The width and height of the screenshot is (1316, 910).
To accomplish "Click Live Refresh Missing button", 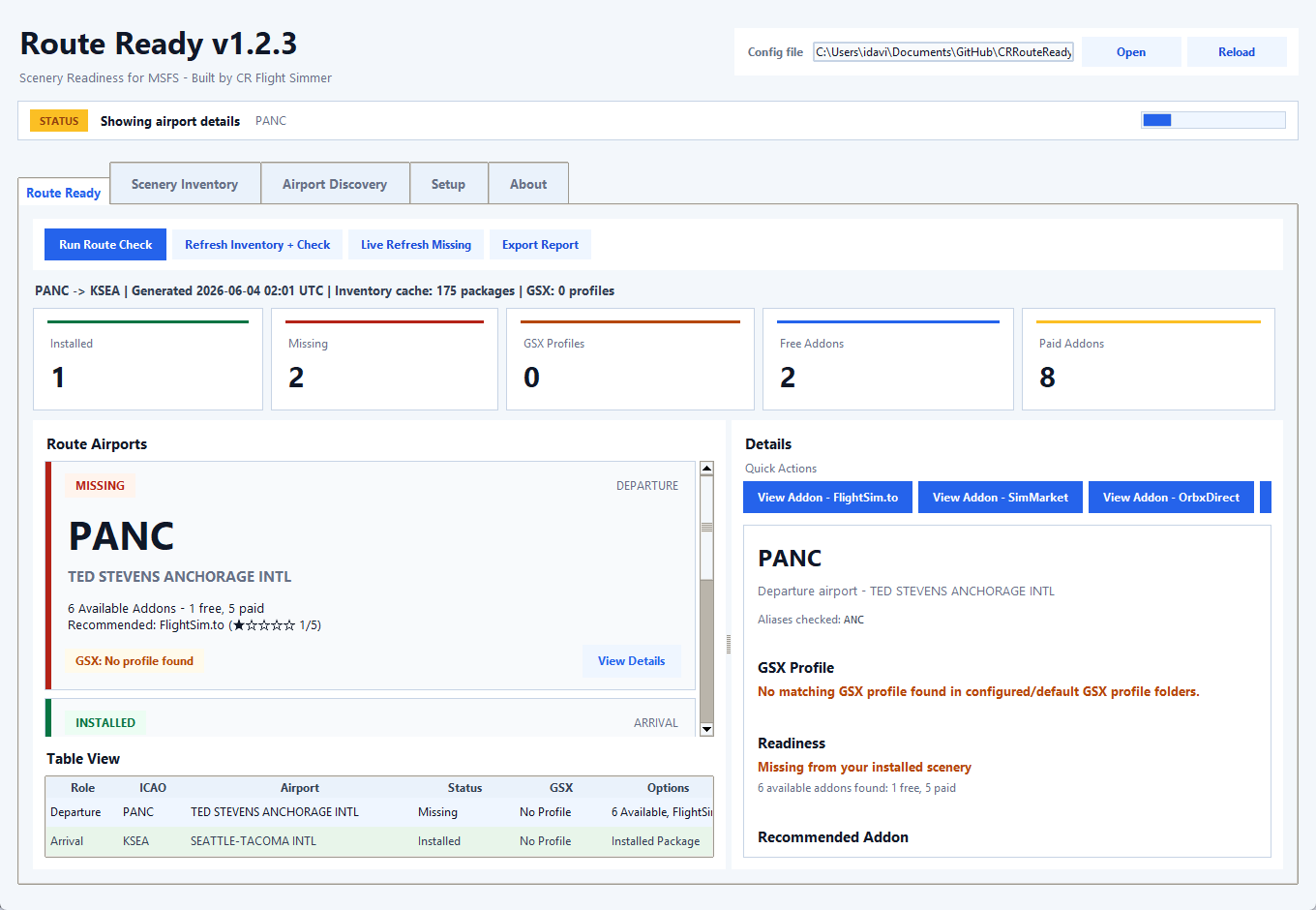I will point(416,245).
